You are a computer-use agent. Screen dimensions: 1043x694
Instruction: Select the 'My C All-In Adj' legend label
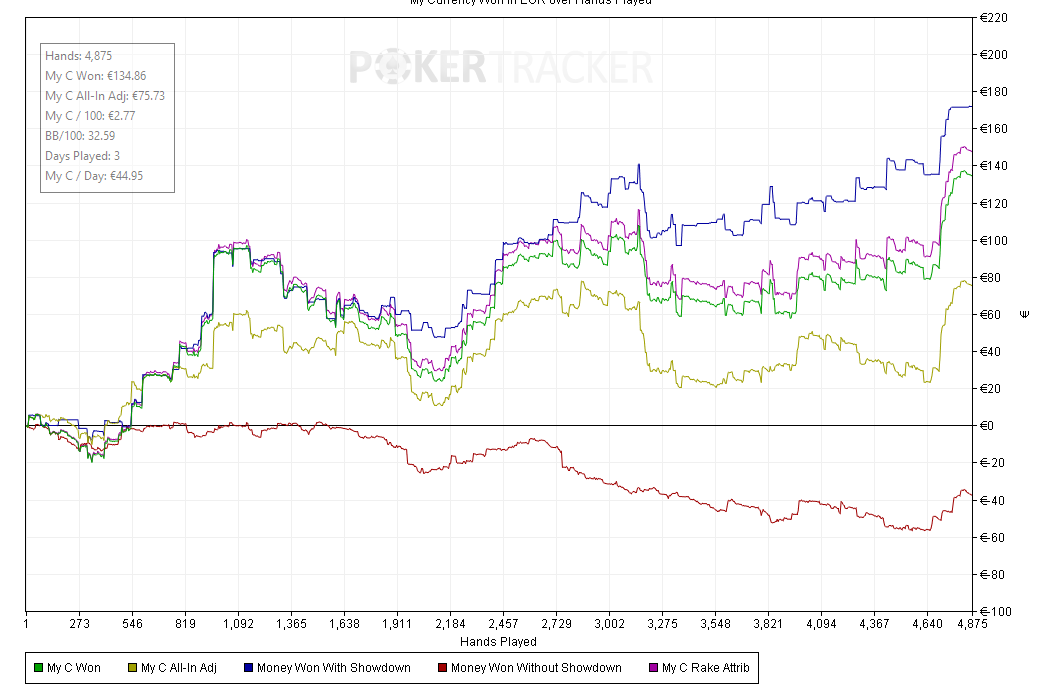click(179, 668)
